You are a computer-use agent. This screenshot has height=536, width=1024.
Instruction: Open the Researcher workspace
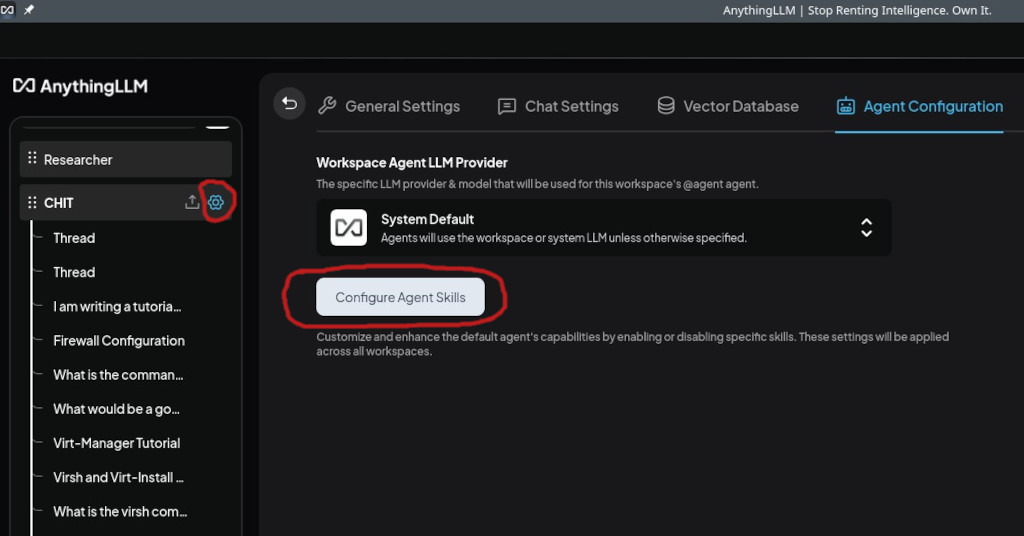coord(125,159)
